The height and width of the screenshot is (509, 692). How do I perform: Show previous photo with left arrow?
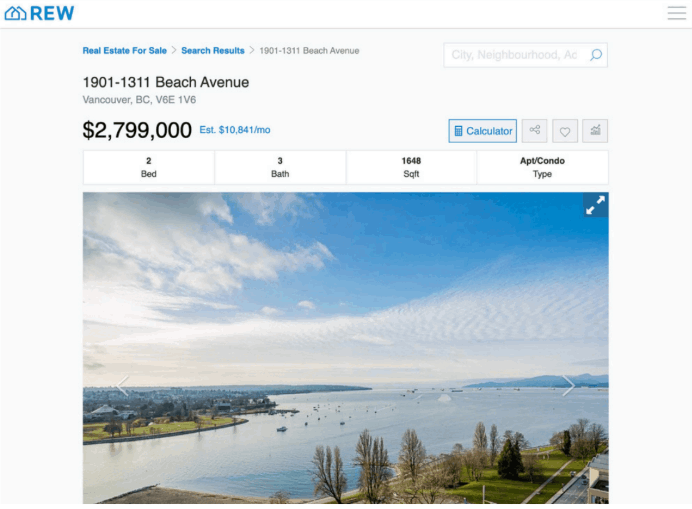pyautogui.click(x=123, y=386)
